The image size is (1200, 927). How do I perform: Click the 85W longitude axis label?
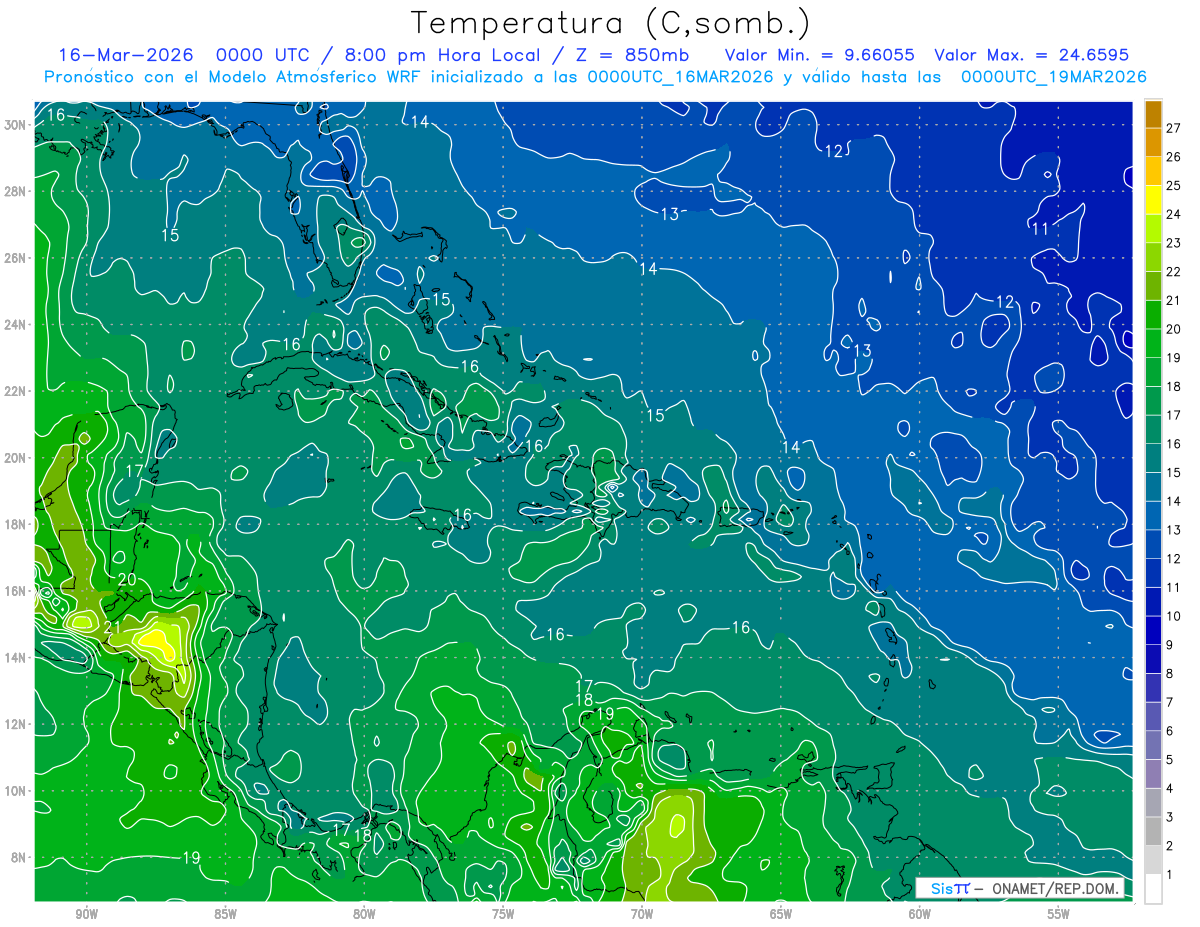point(225,914)
